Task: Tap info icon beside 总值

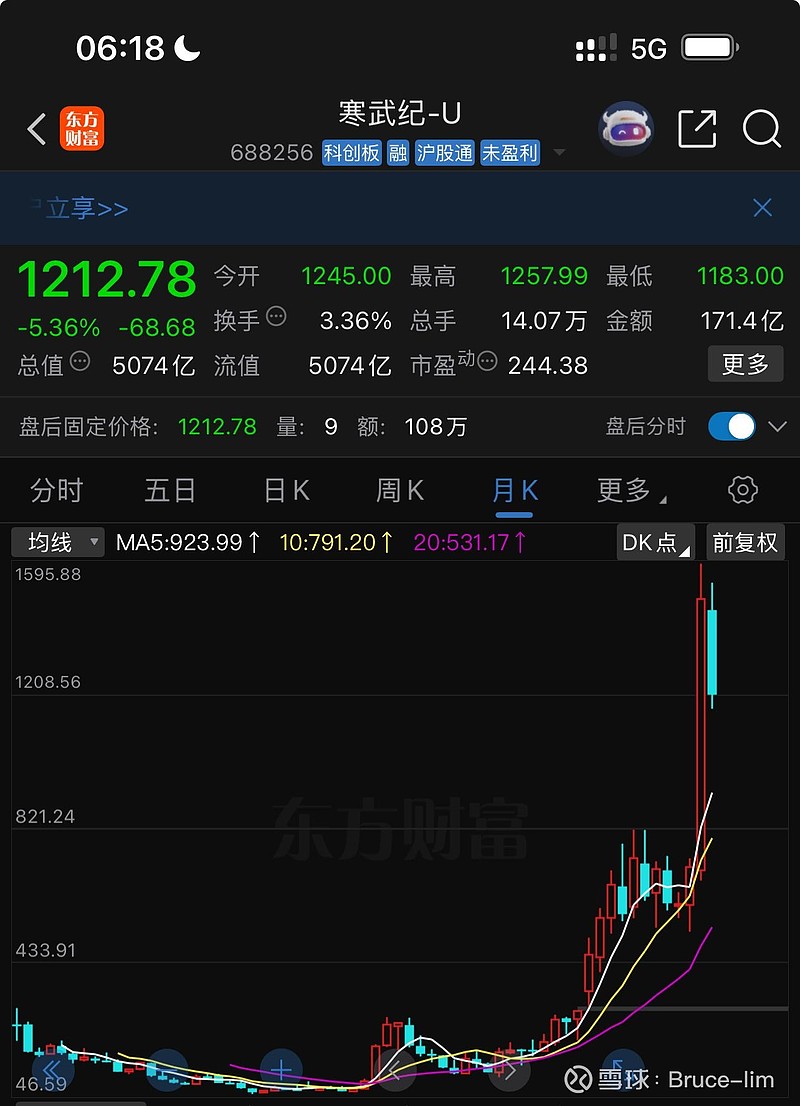Action: (80, 361)
